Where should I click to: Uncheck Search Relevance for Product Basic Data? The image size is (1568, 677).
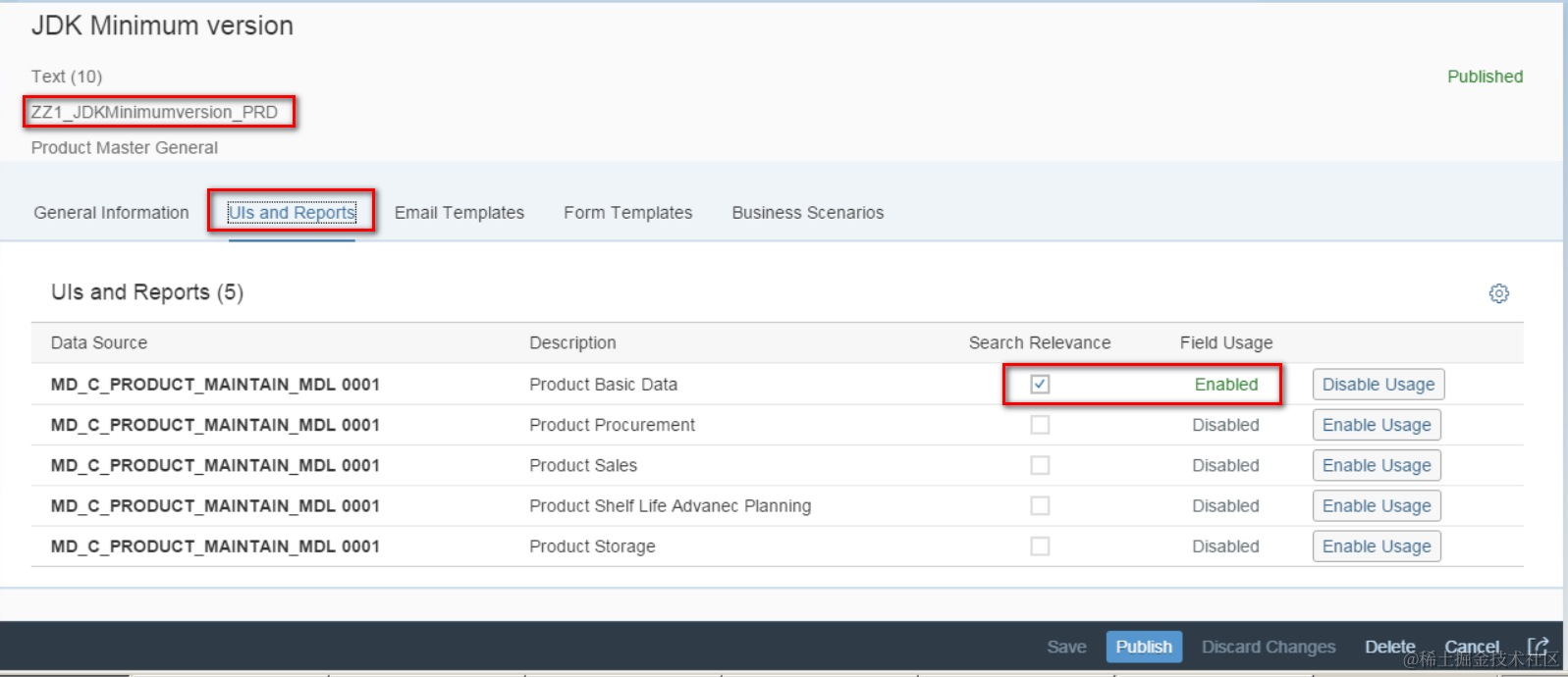click(x=1040, y=385)
